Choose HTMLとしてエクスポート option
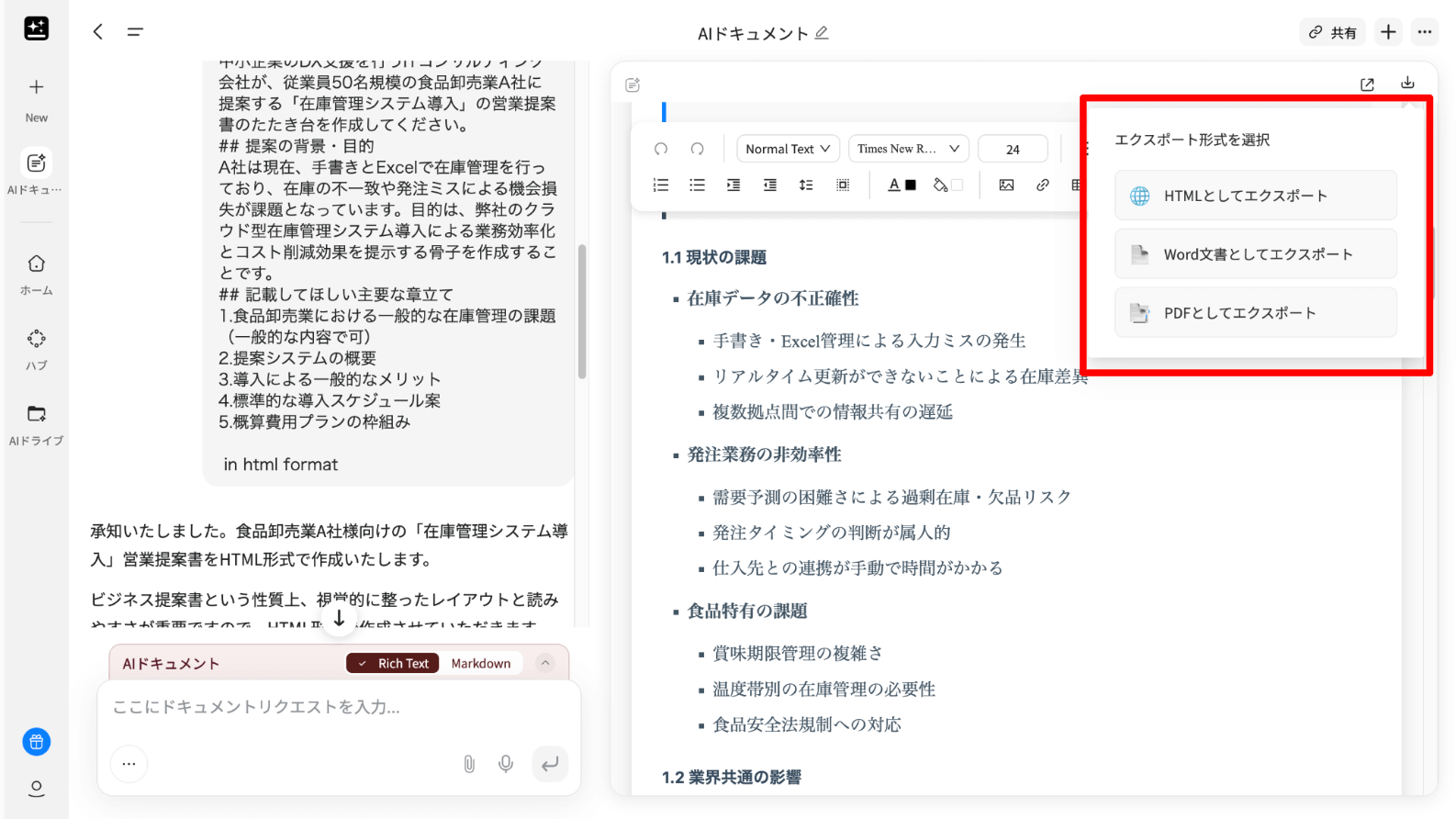The height and width of the screenshot is (819, 1456). (1255, 196)
